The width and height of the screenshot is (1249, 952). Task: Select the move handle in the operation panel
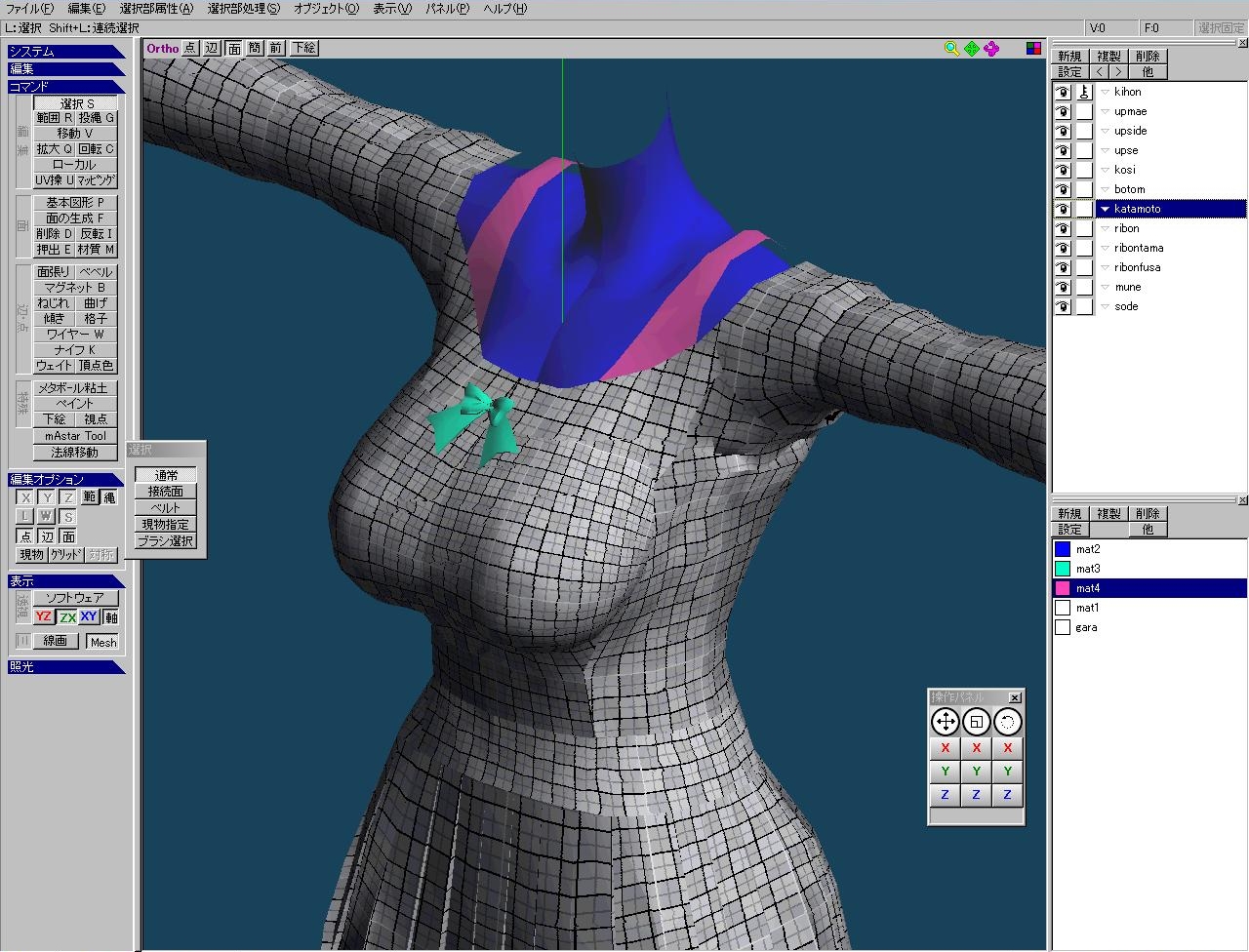click(x=945, y=722)
